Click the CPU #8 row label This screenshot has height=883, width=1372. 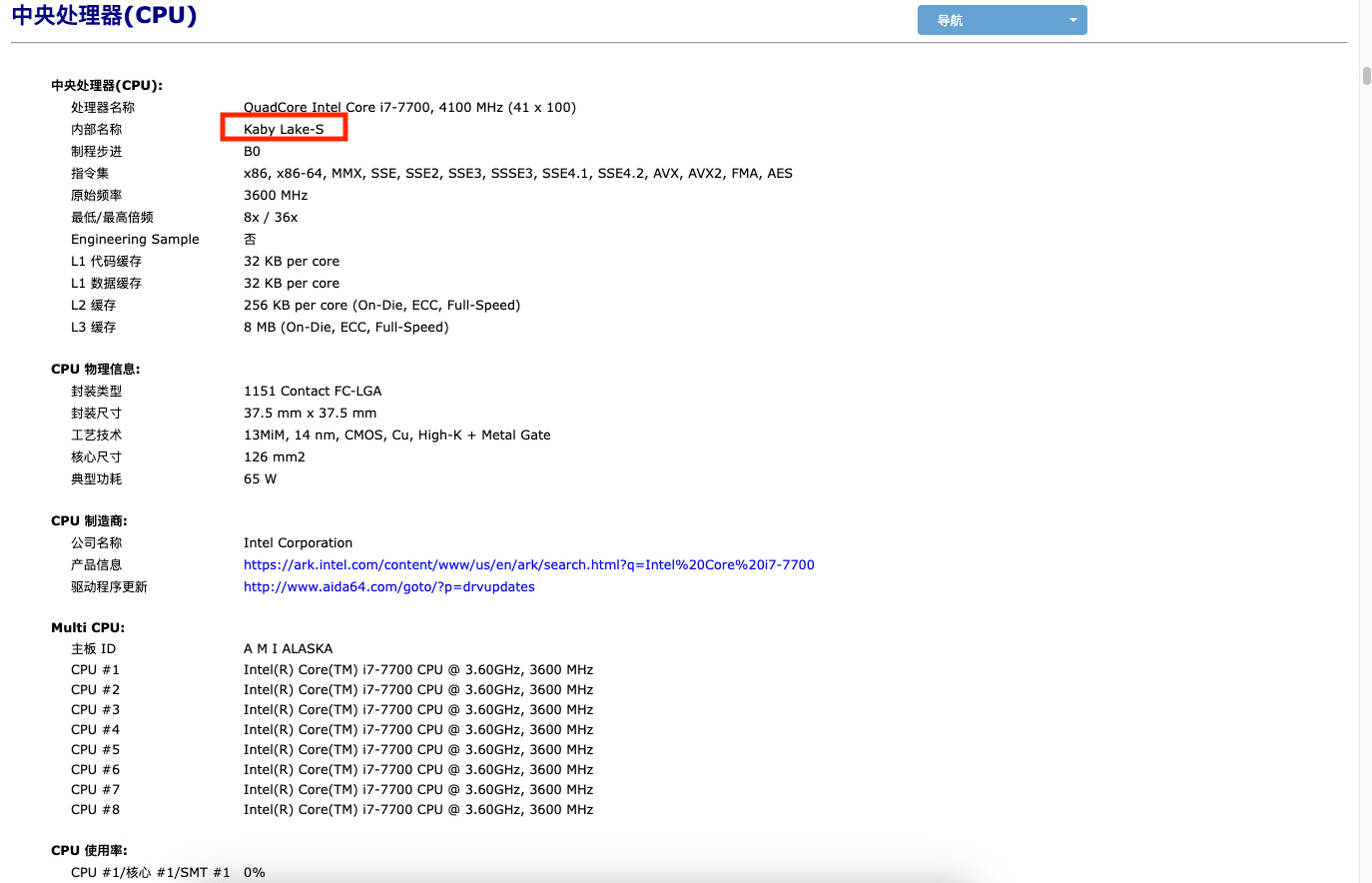95,809
